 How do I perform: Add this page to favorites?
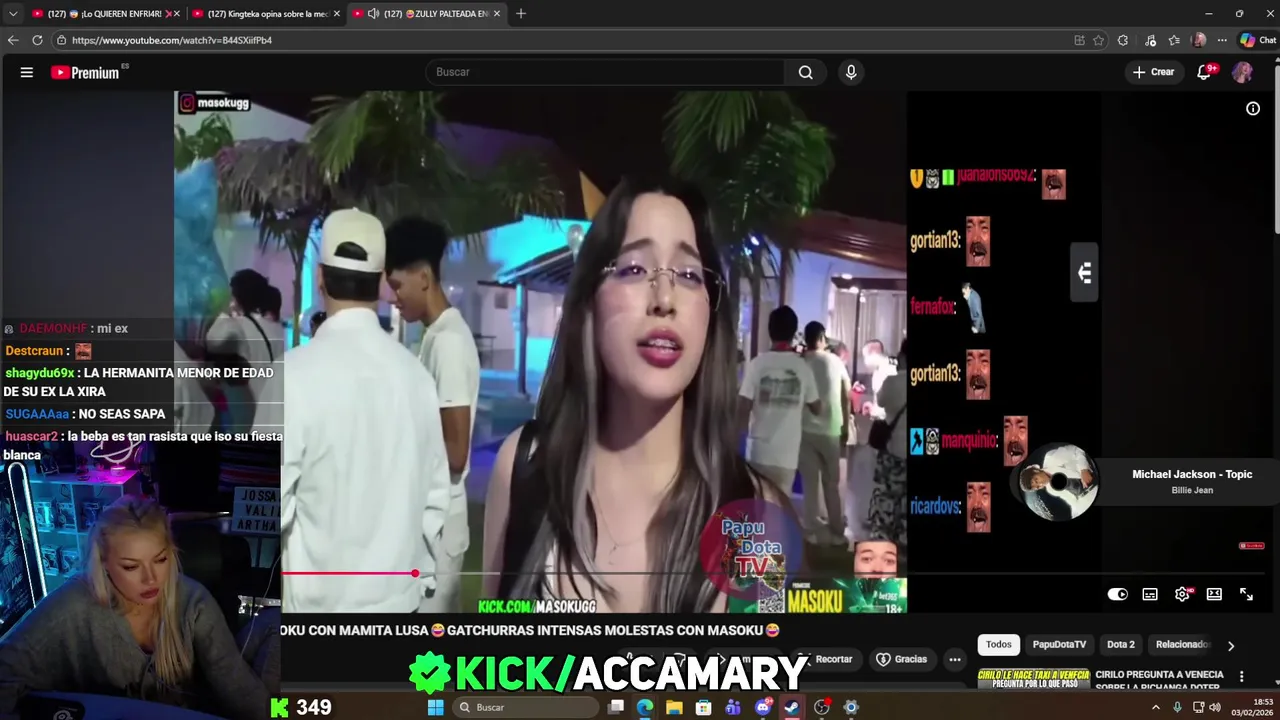point(1098,40)
